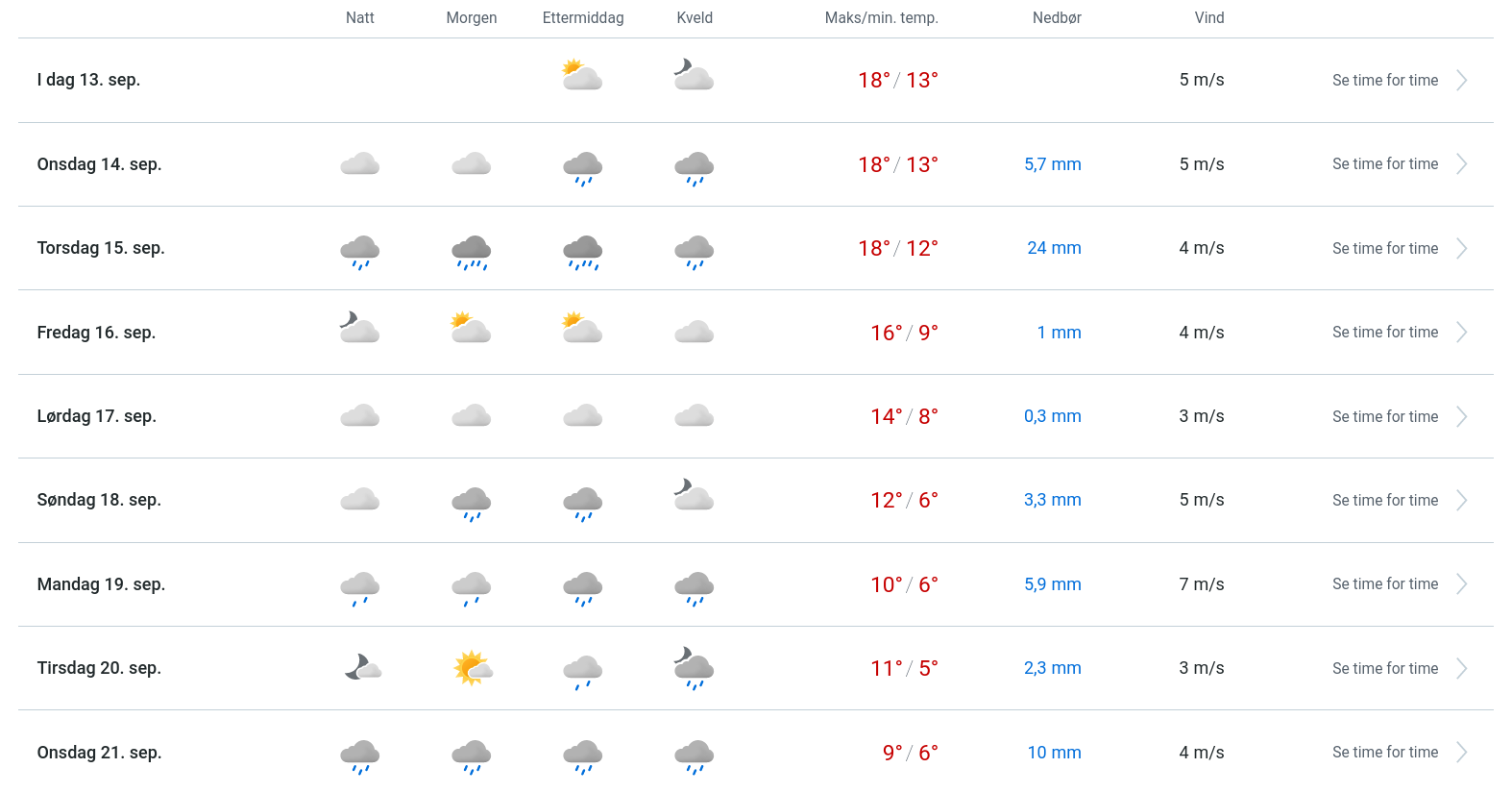Click Friday 16. sep. night moon-cloud icon
1512x793 pixels.
pos(359,329)
